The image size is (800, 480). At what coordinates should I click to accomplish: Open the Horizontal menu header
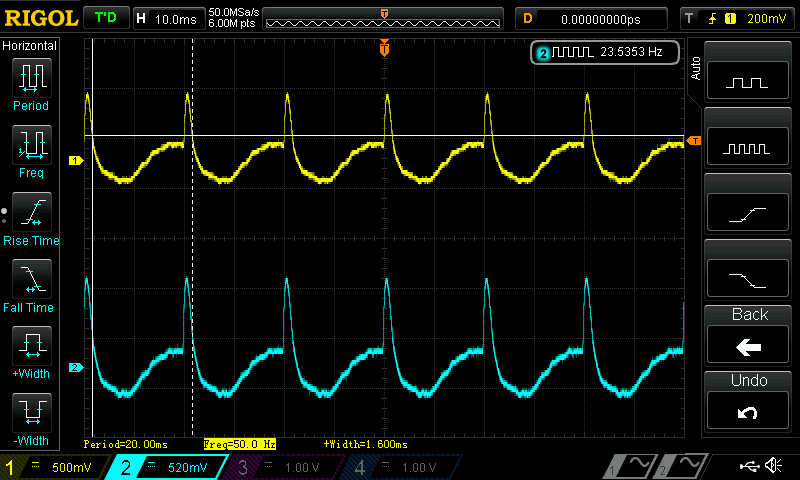click(31, 46)
